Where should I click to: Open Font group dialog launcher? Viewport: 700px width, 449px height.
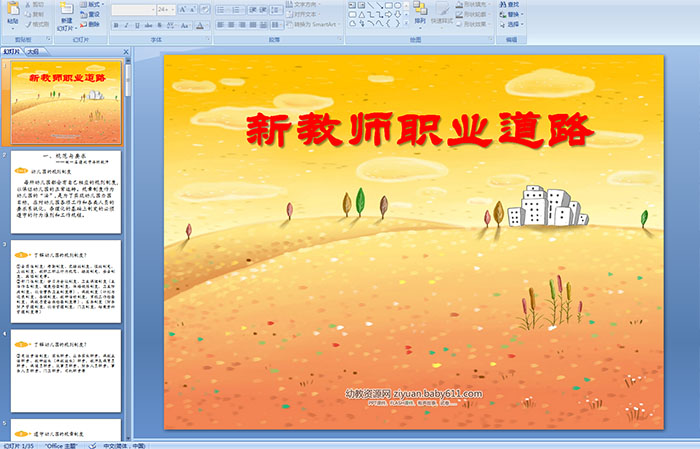(x=208, y=39)
